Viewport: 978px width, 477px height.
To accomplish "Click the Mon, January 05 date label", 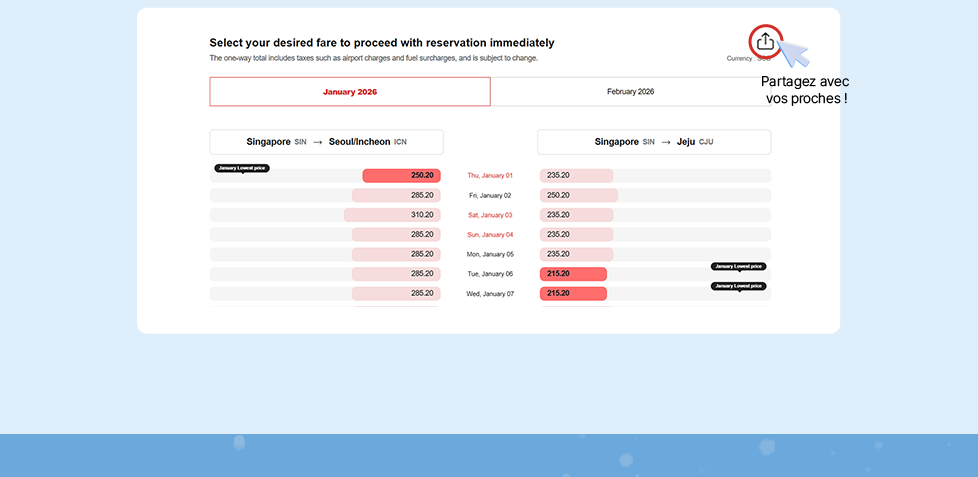I will point(490,255).
